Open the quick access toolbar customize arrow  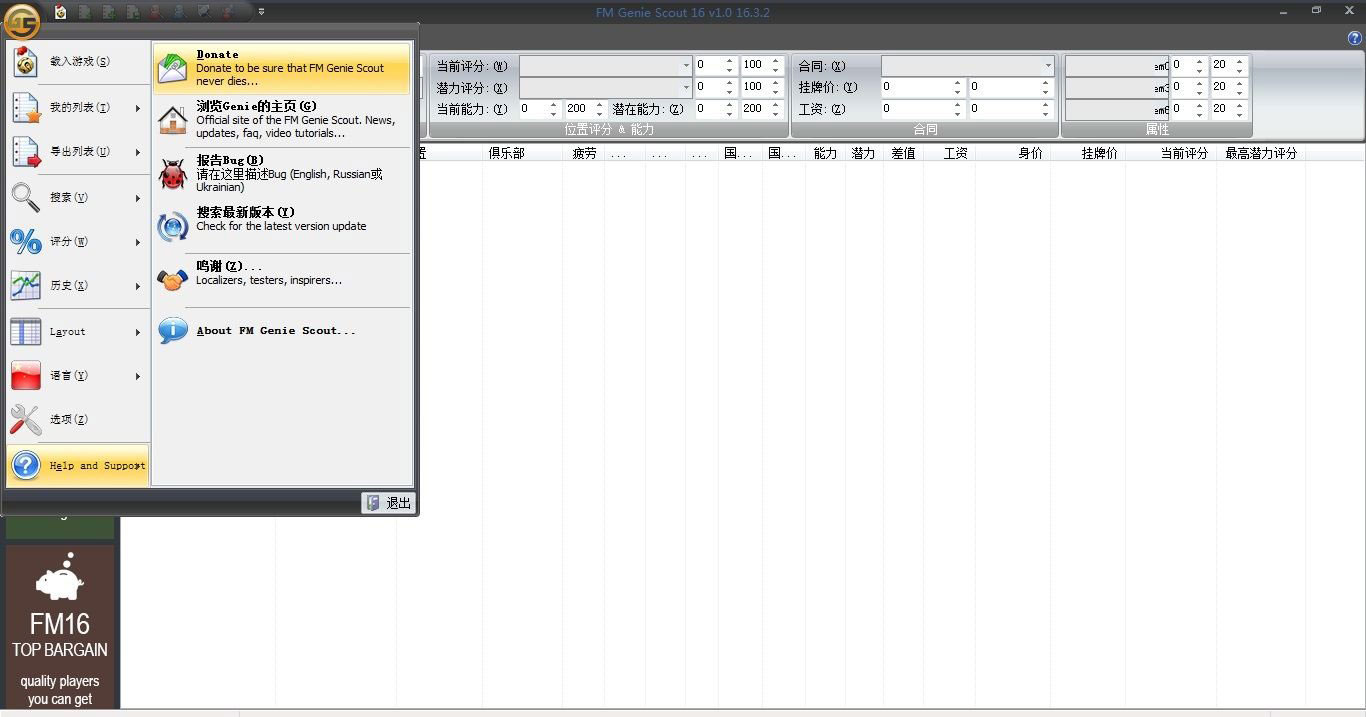(x=261, y=12)
